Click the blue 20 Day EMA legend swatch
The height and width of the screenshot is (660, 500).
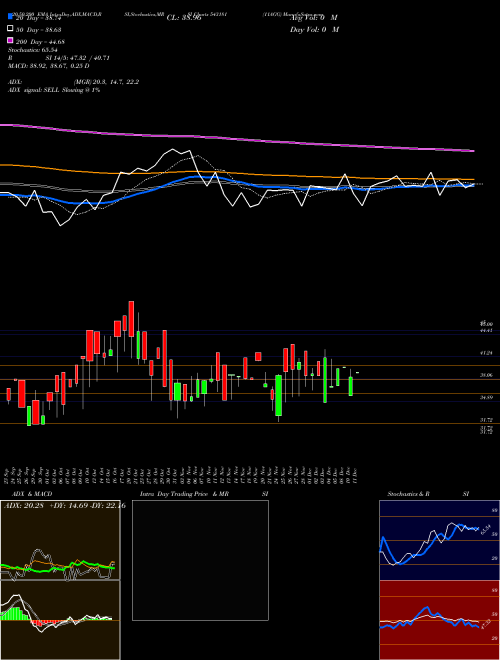pos(11,17)
